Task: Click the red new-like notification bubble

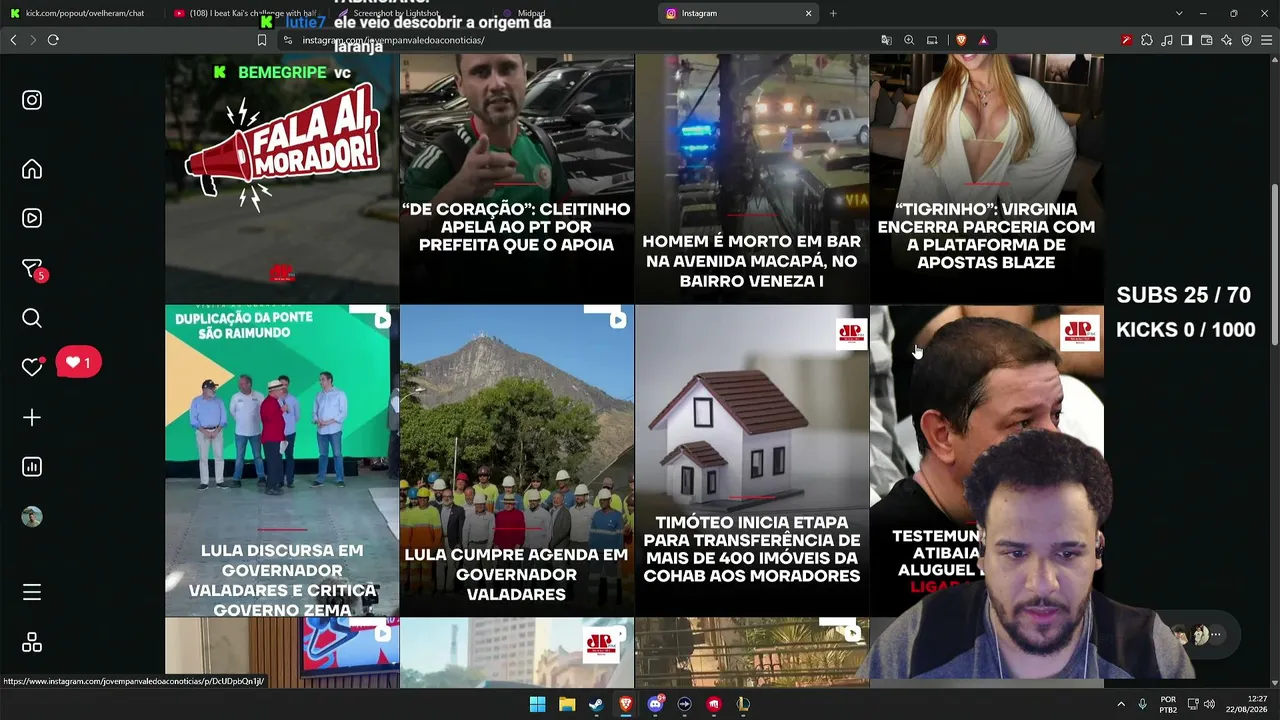Action: [78, 363]
